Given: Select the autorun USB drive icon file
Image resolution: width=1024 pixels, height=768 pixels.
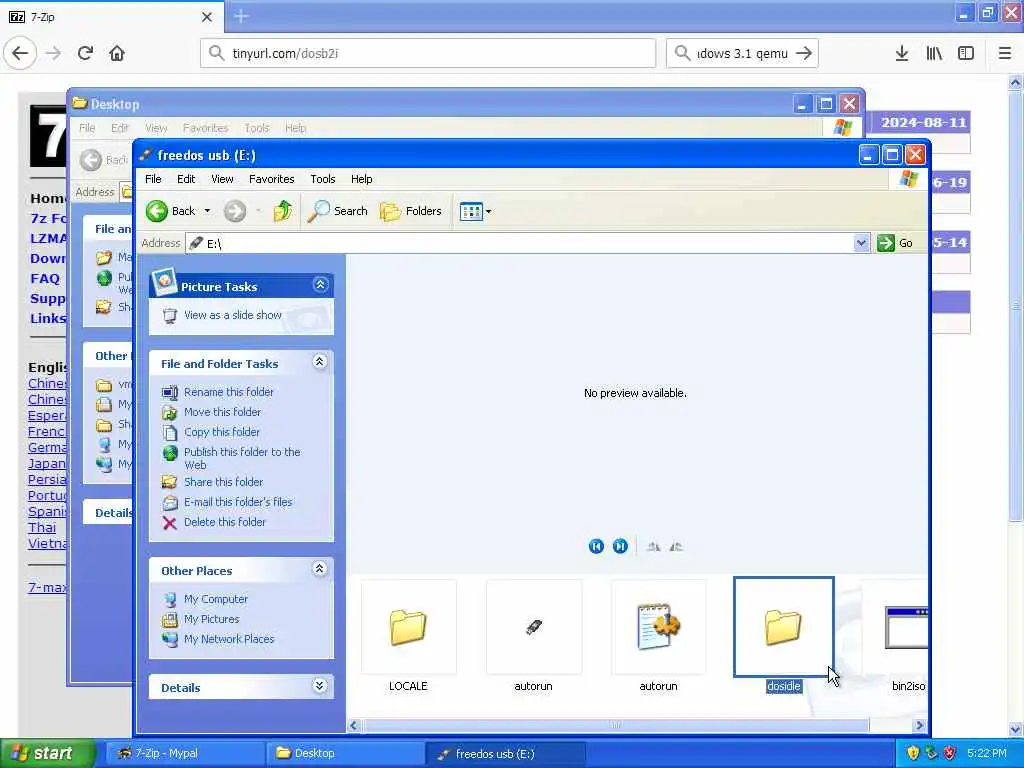Looking at the screenshot, I should pos(534,637).
